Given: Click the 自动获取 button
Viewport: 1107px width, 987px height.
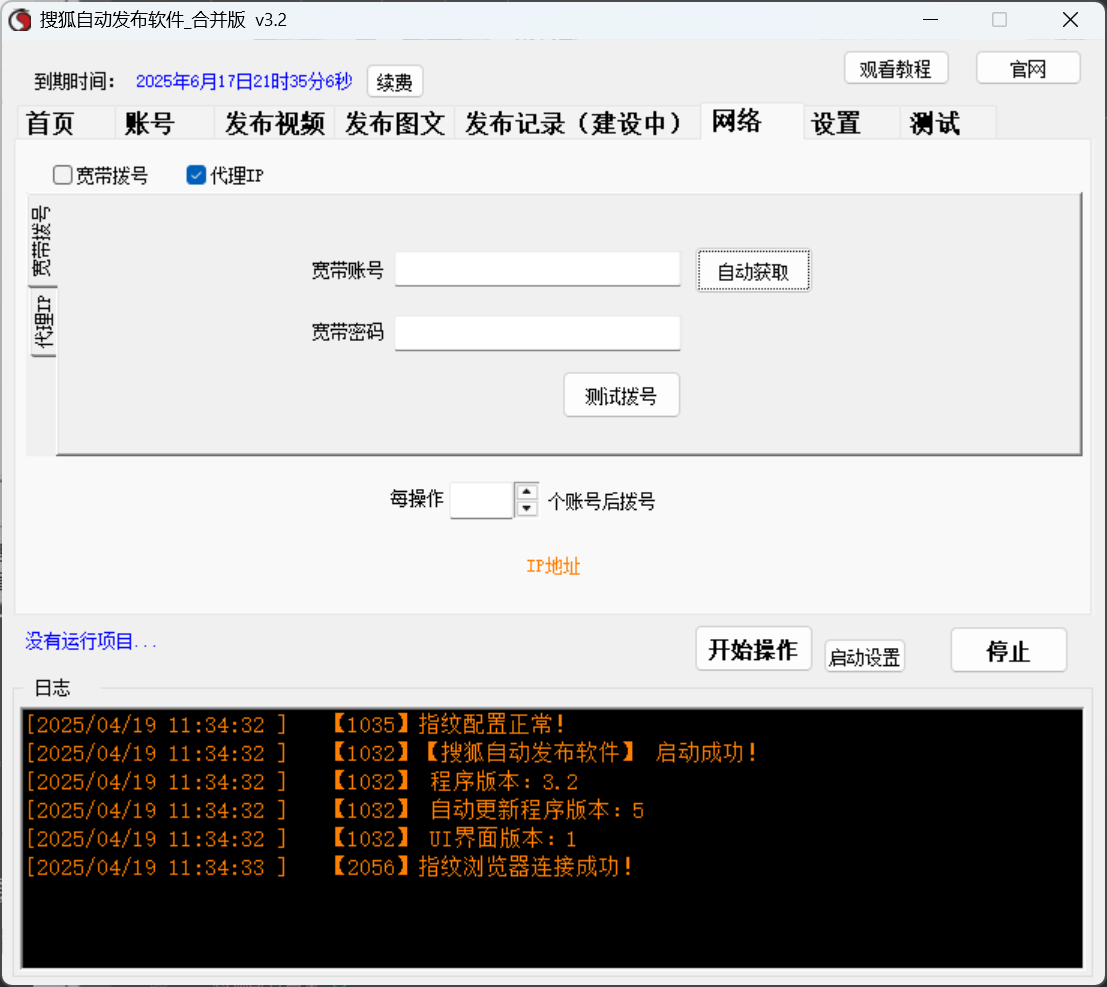Looking at the screenshot, I should coord(753,271).
